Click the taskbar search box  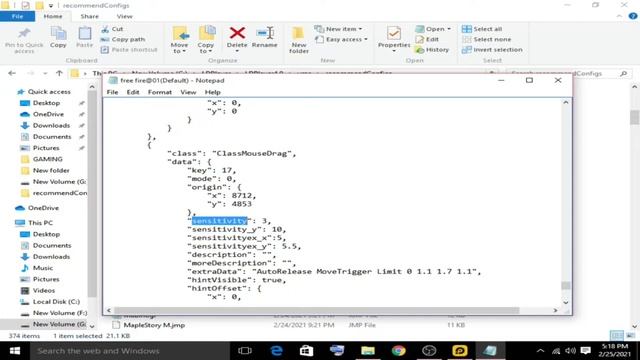130,351
